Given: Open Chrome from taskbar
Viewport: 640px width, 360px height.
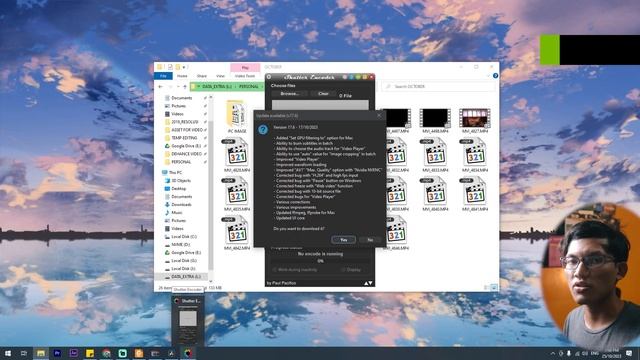Looking at the screenshot, I should pyautogui.click(x=106, y=353).
